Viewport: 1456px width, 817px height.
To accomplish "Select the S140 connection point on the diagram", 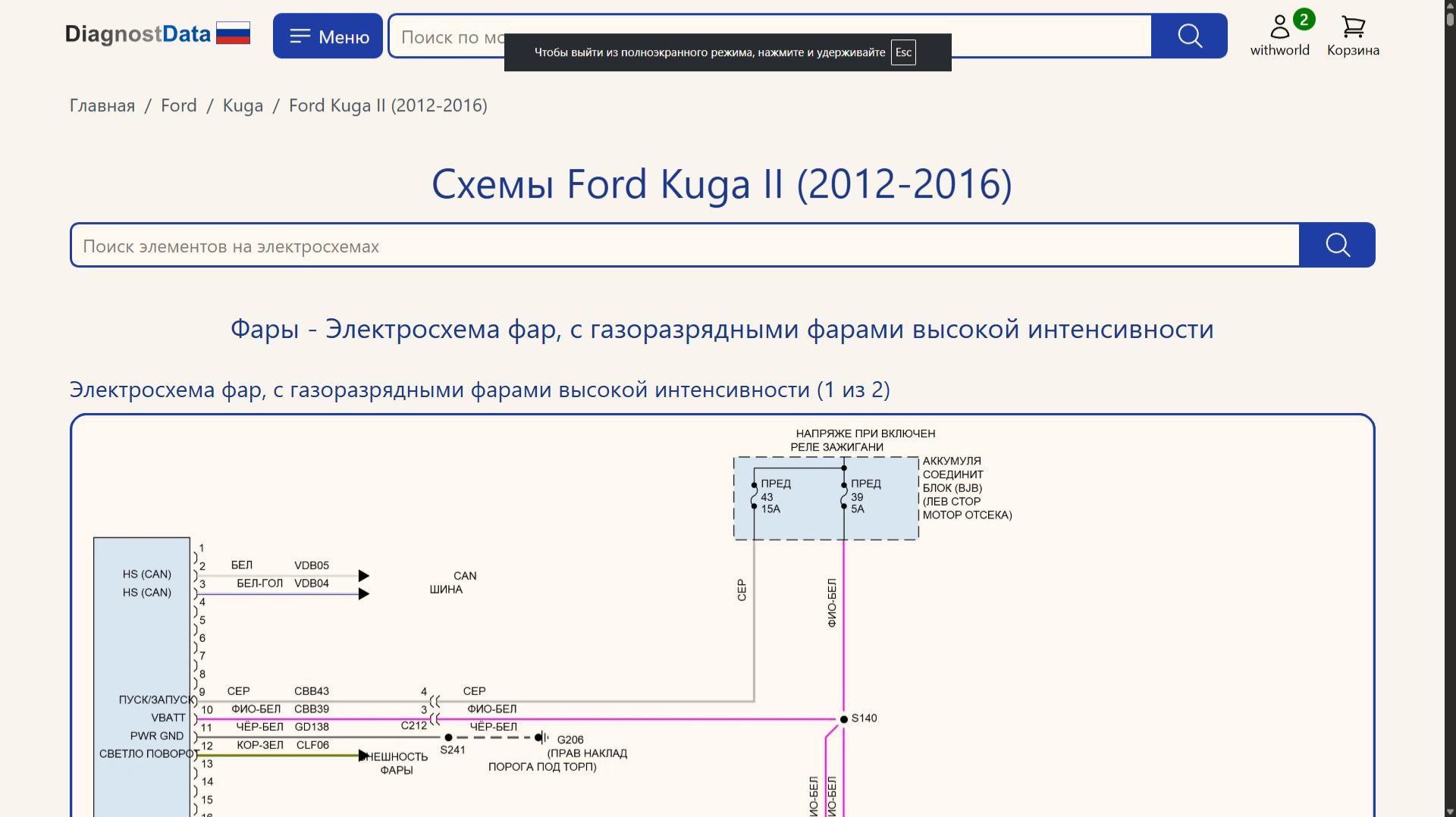I will 844,718.
